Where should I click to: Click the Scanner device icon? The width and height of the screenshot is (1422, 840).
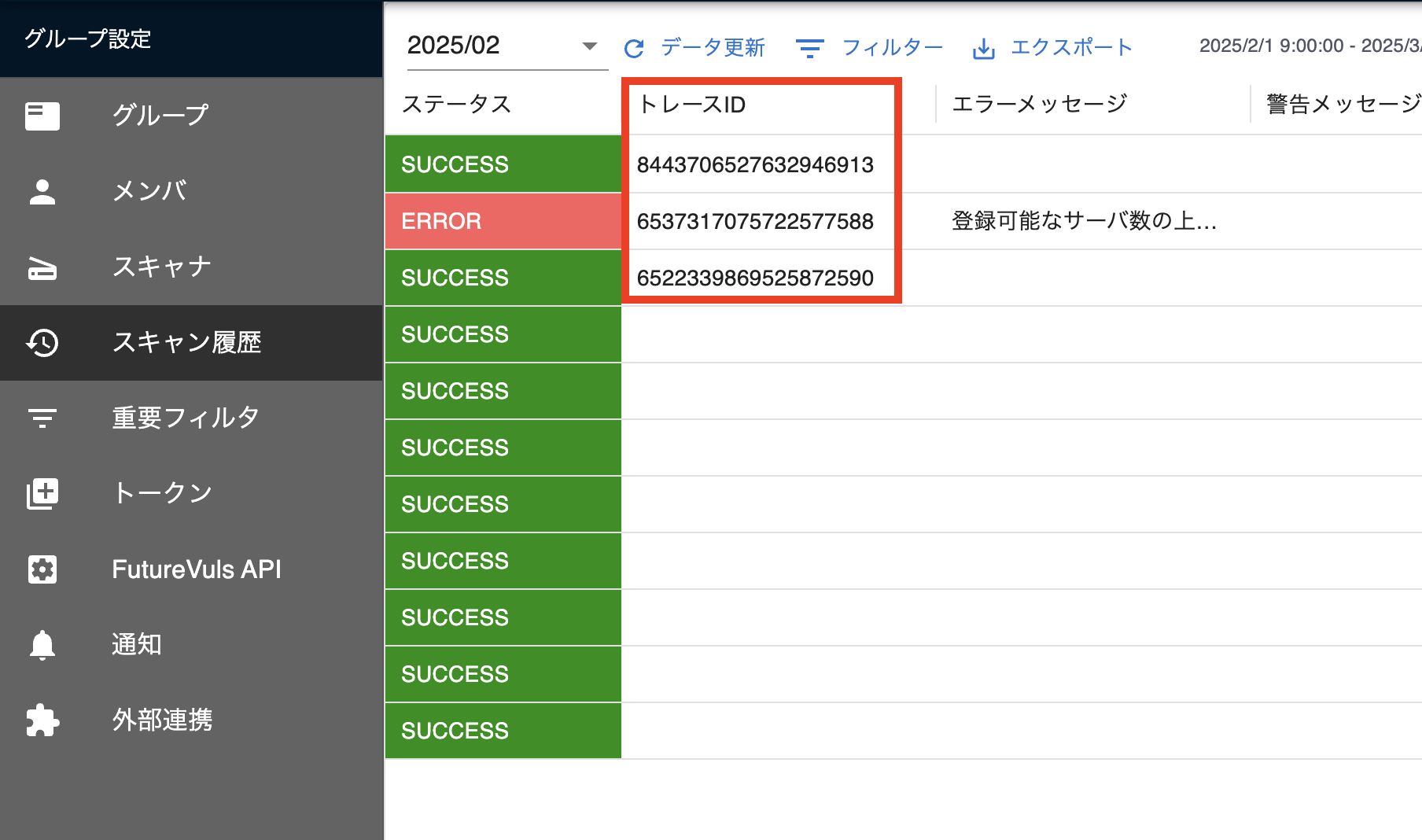click(42, 267)
